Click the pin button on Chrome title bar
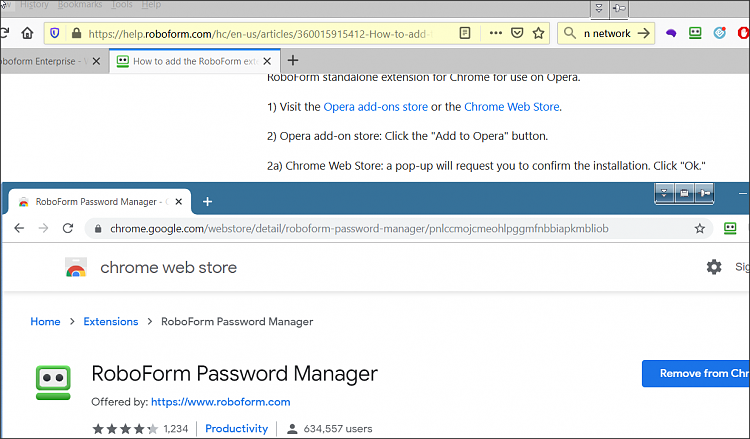750x439 pixels. click(x=704, y=193)
